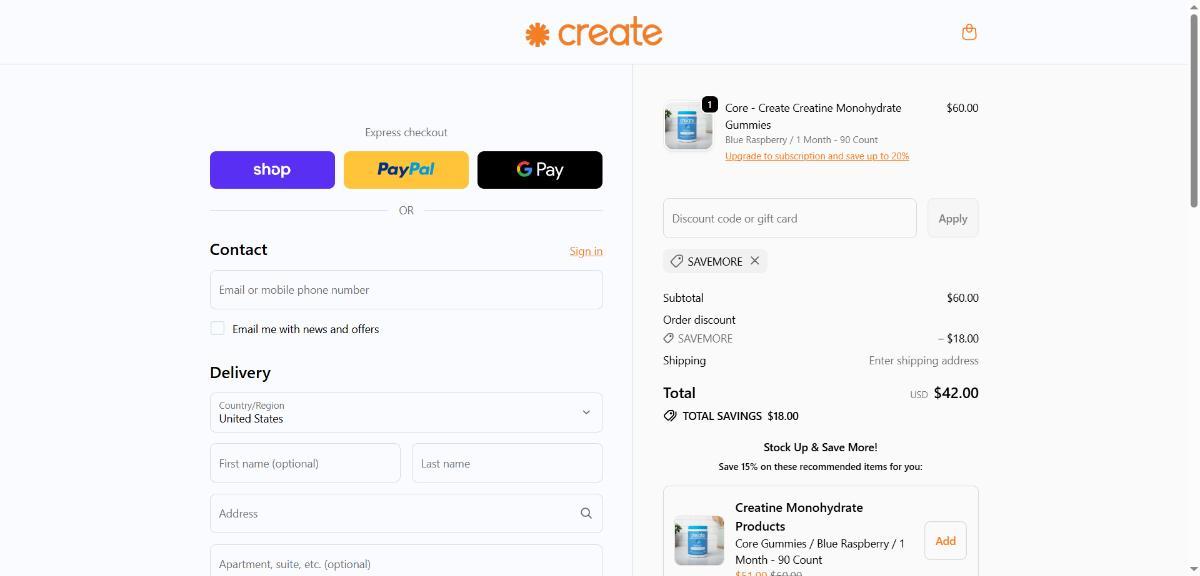Enable Email me with news and offers
1200x576 pixels.
click(217, 328)
